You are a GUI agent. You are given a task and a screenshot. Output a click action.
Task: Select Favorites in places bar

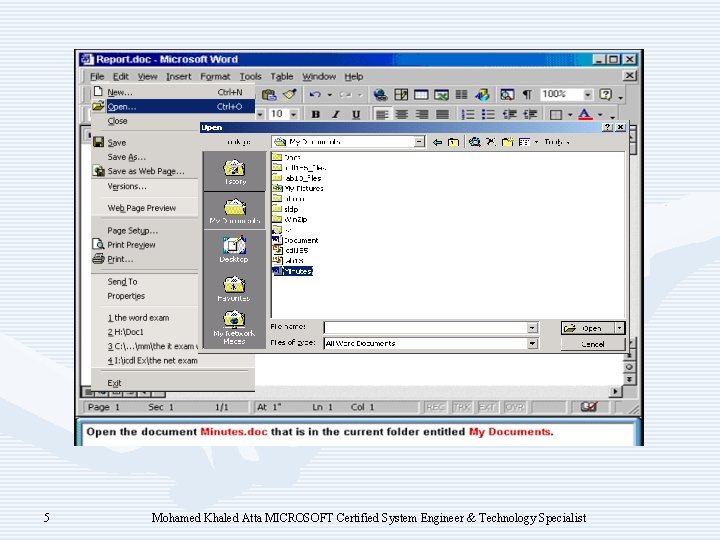point(234,288)
